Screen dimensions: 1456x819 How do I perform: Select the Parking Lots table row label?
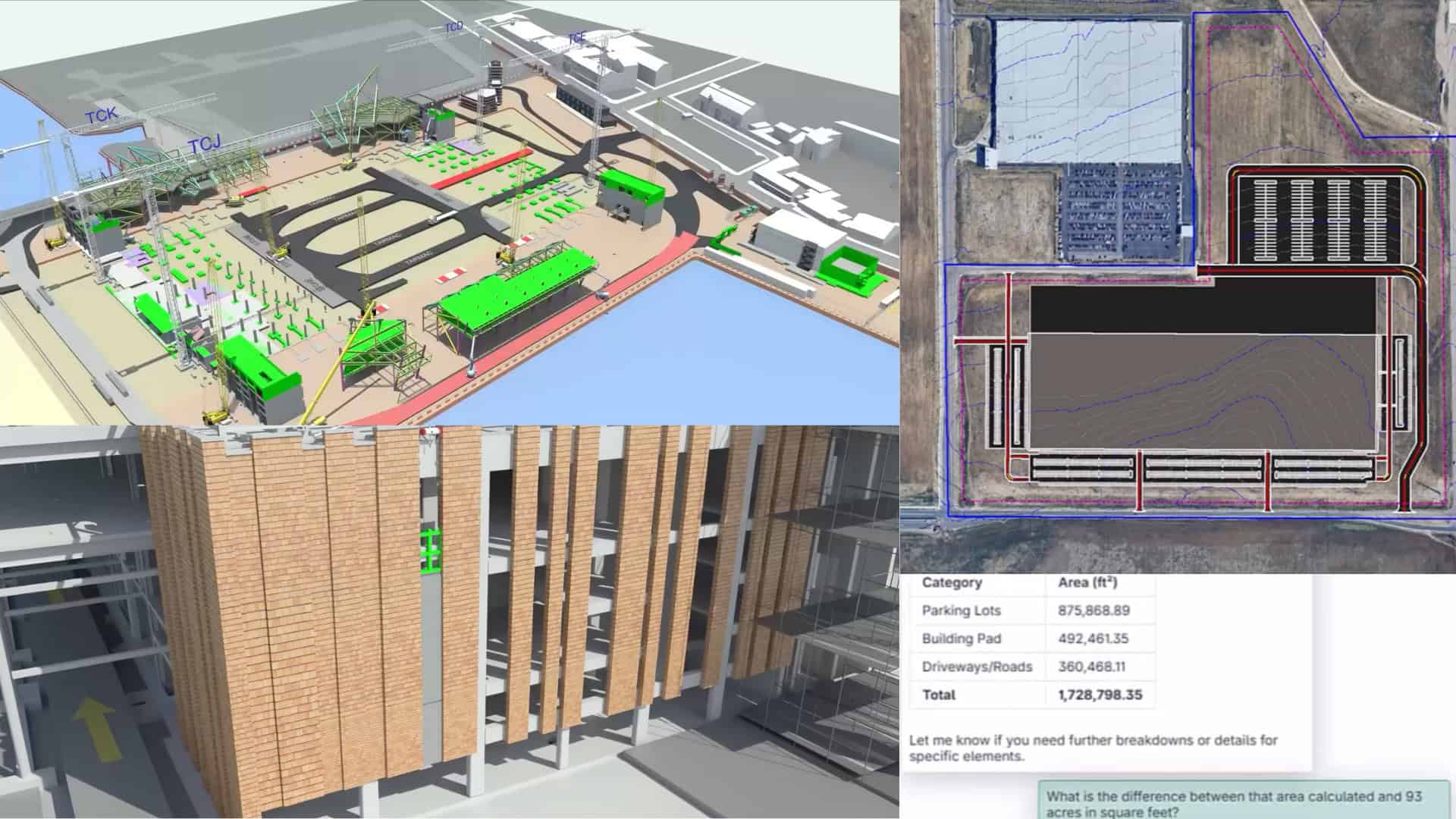point(961,610)
